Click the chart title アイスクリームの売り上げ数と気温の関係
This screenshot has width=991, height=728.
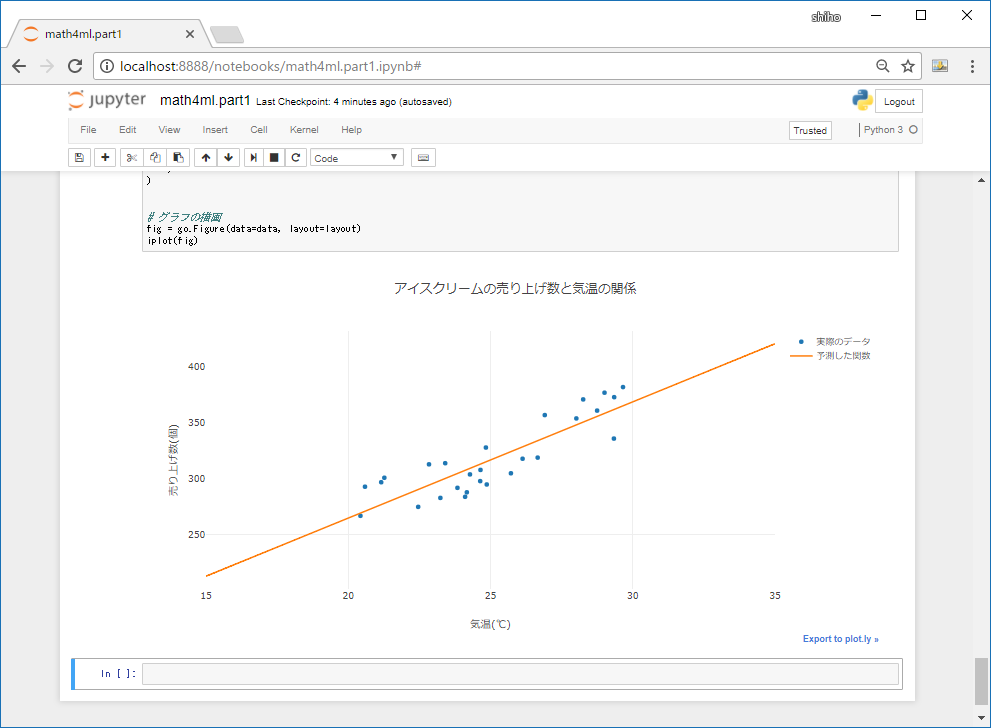click(x=515, y=288)
